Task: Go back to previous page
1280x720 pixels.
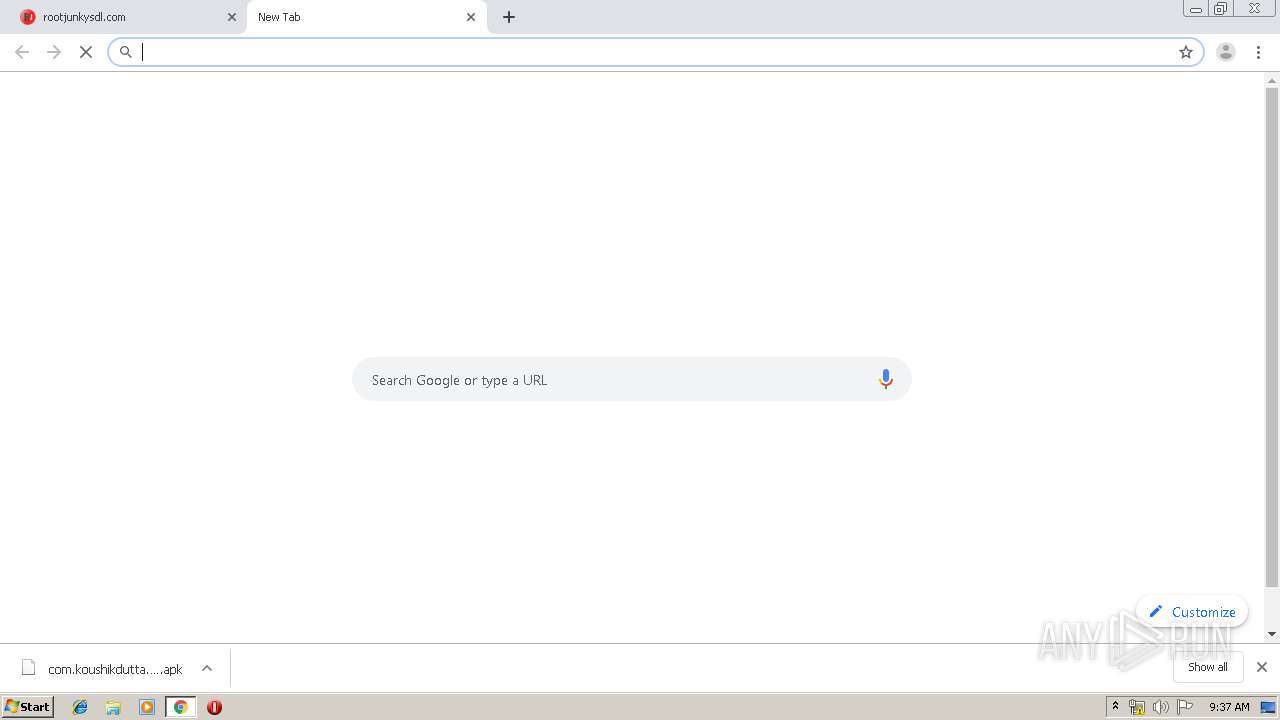Action: click(x=22, y=52)
